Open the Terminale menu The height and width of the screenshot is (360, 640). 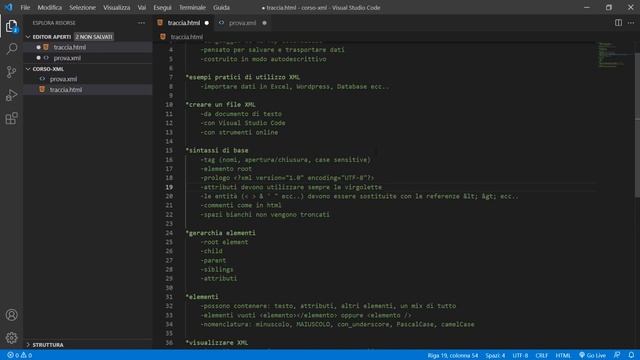coord(192,7)
